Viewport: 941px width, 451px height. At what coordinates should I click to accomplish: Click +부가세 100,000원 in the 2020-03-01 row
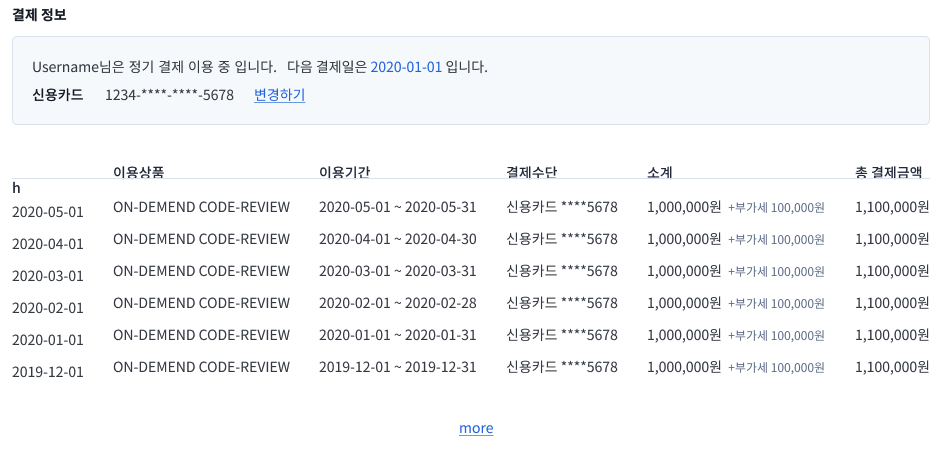[x=776, y=272]
